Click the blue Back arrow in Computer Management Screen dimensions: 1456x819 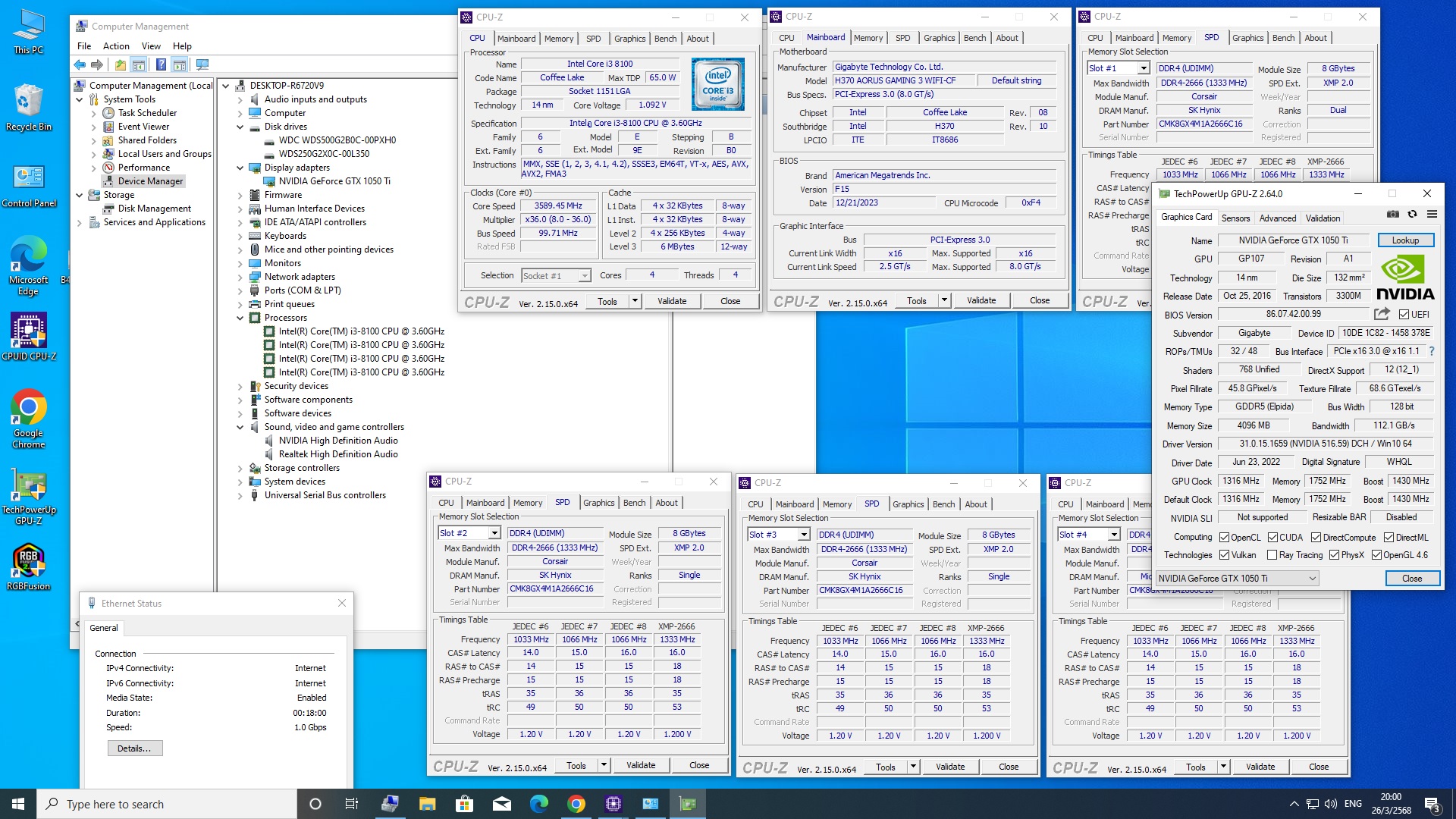pyautogui.click(x=80, y=65)
